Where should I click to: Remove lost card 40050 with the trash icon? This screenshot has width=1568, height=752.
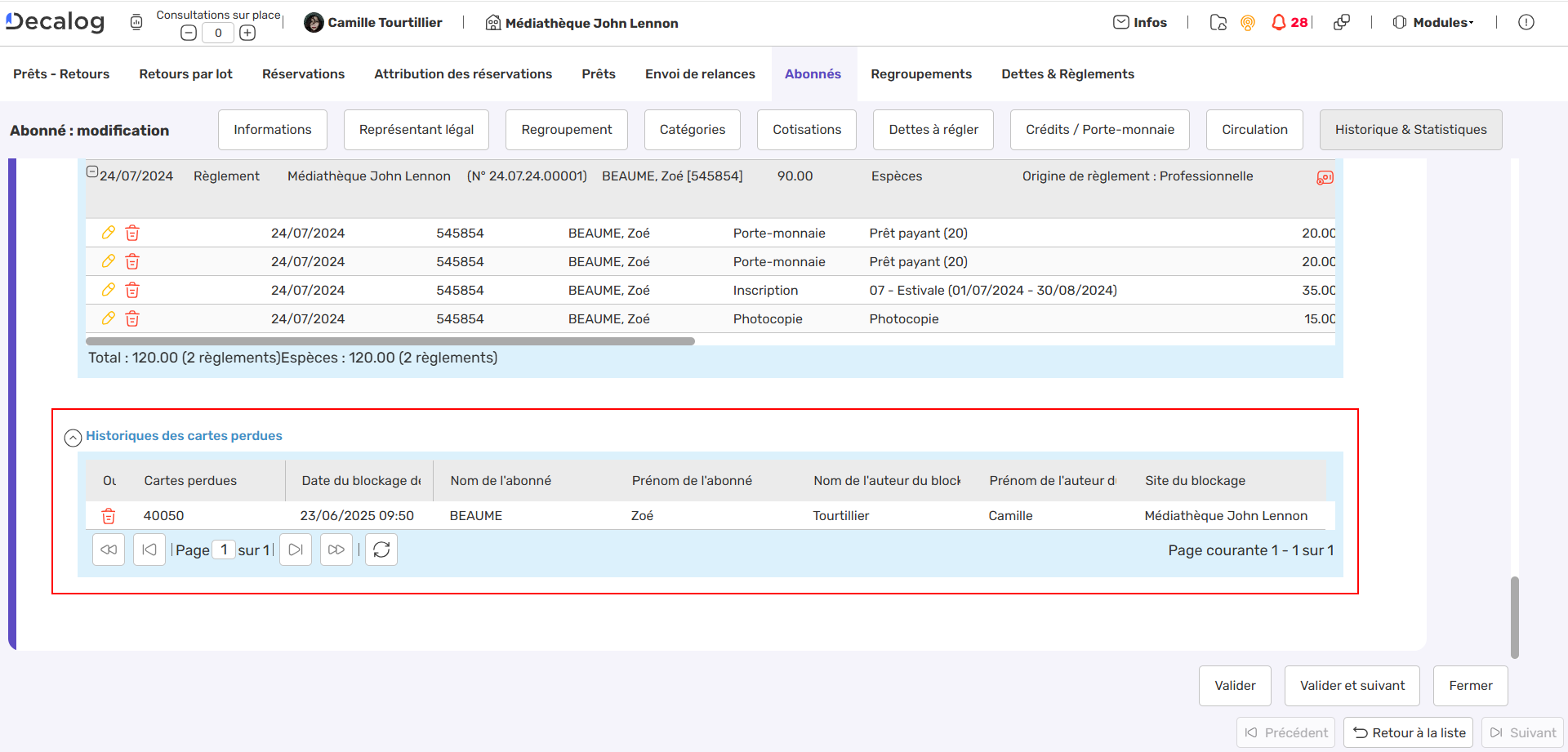(x=109, y=516)
